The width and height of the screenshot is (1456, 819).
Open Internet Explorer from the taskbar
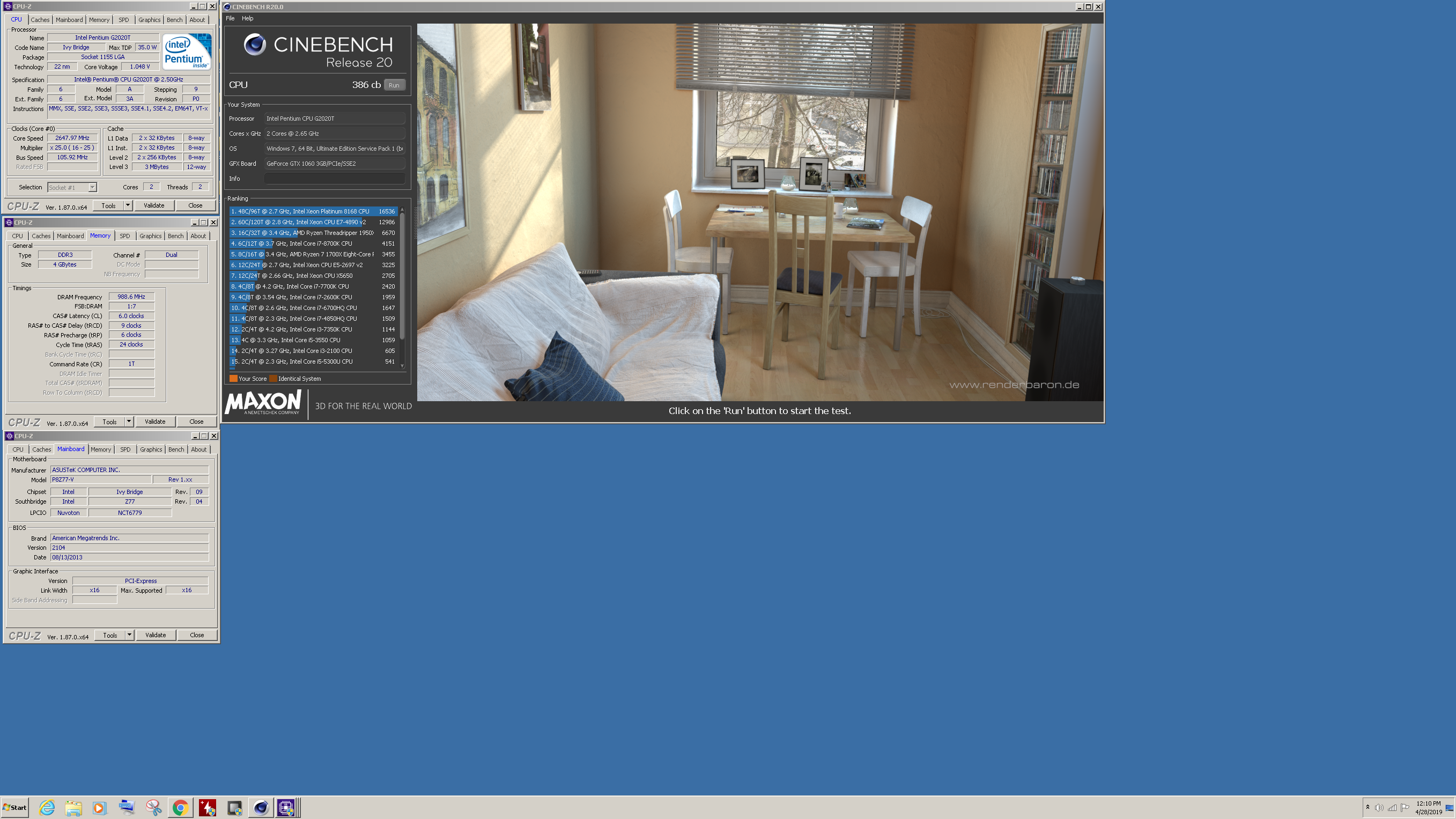47,808
